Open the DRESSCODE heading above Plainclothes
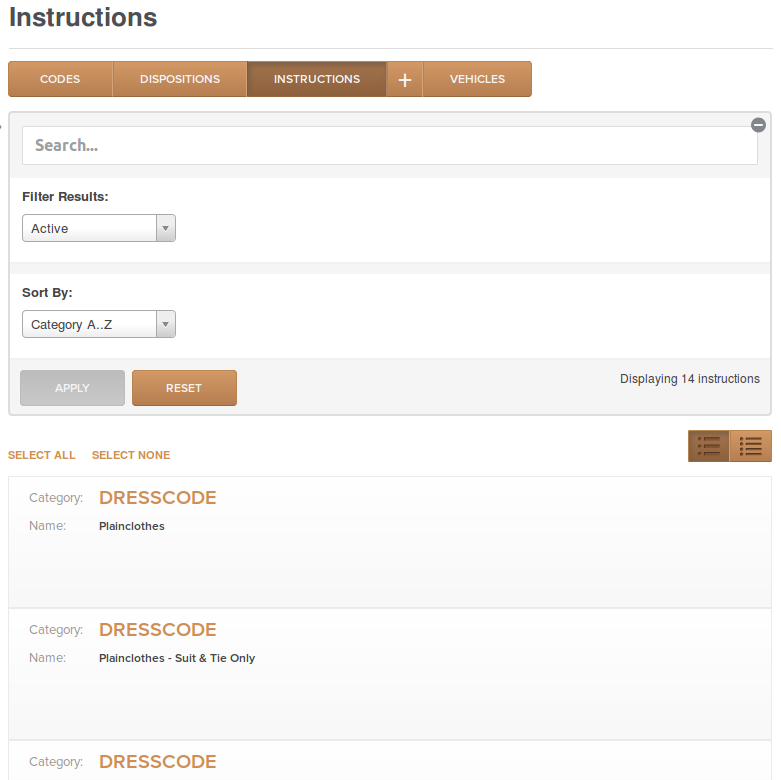Image resolution: width=781 pixels, height=780 pixels. pyautogui.click(x=157, y=498)
